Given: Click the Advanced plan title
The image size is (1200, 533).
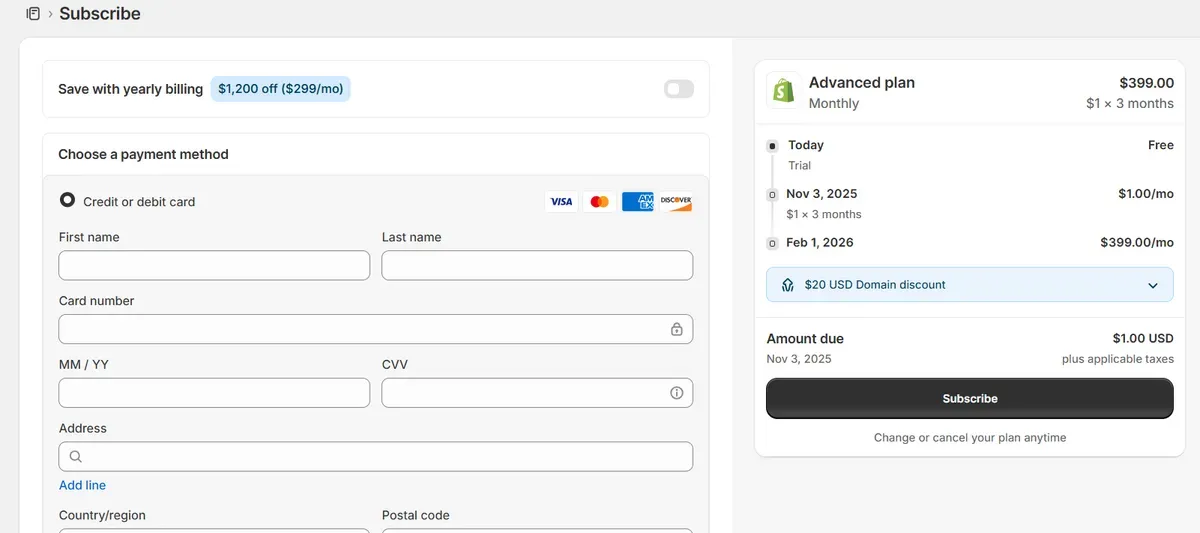Looking at the screenshot, I should 861,83.
